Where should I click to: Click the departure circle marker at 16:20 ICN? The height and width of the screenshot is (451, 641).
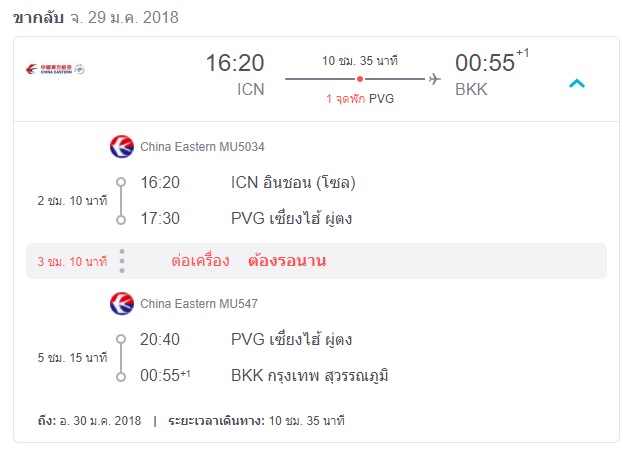[121, 182]
